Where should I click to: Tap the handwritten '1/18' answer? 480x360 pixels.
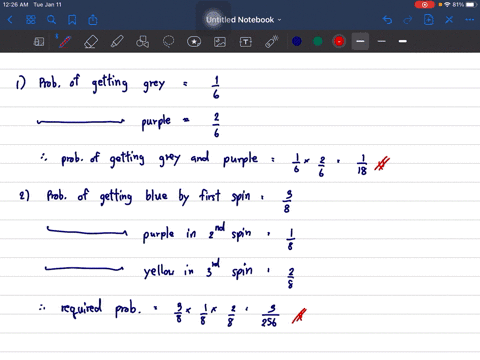pos(362,165)
